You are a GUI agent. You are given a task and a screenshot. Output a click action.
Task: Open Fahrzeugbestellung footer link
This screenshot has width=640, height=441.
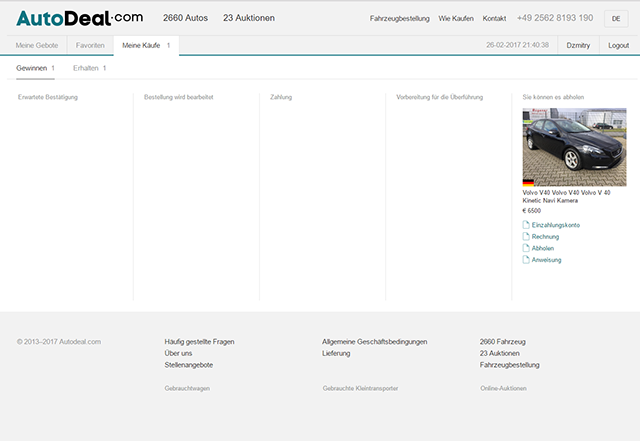tap(509, 365)
